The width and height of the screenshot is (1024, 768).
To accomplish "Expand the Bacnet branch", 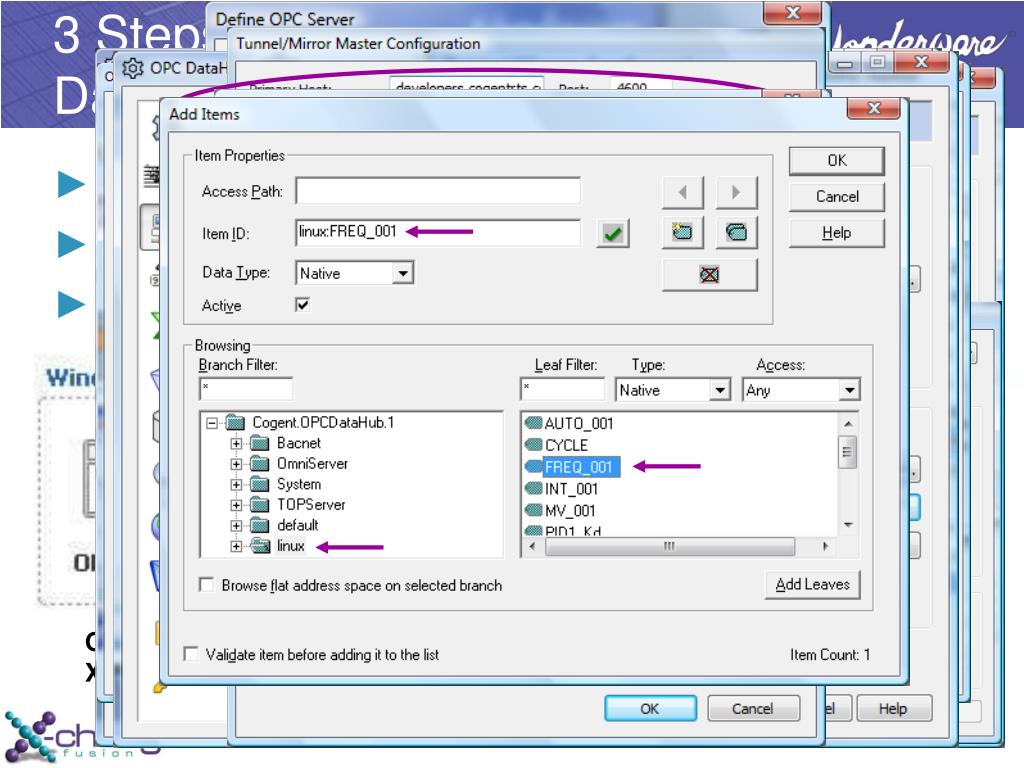I will pyautogui.click(x=236, y=443).
